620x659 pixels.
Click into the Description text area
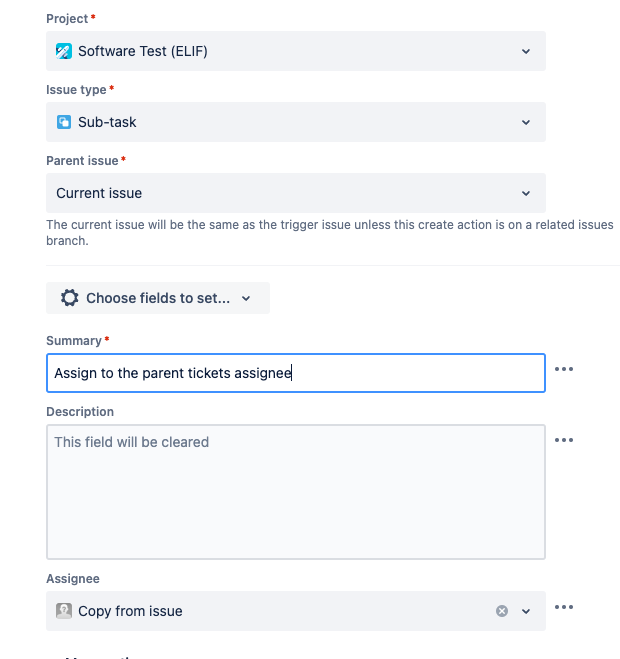(296, 492)
